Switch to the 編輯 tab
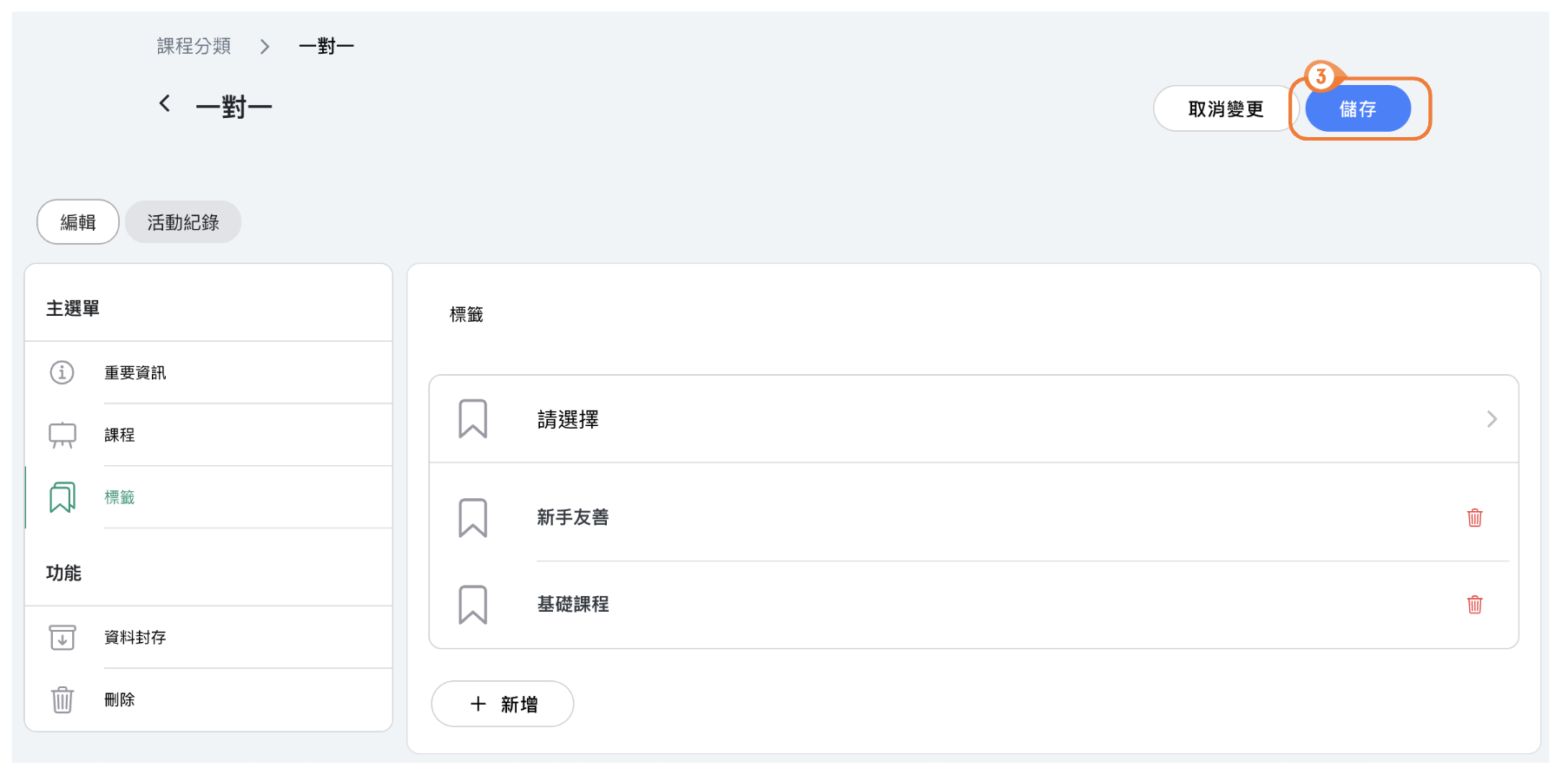 point(78,222)
